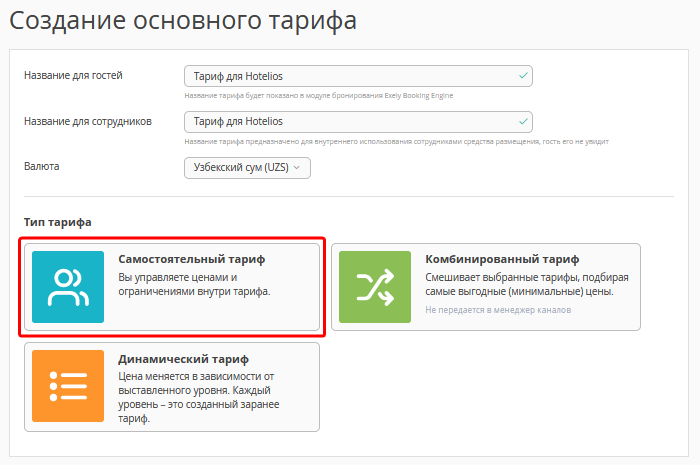Click the Валюта label
Screen dimensions: 700x465
coord(42,166)
